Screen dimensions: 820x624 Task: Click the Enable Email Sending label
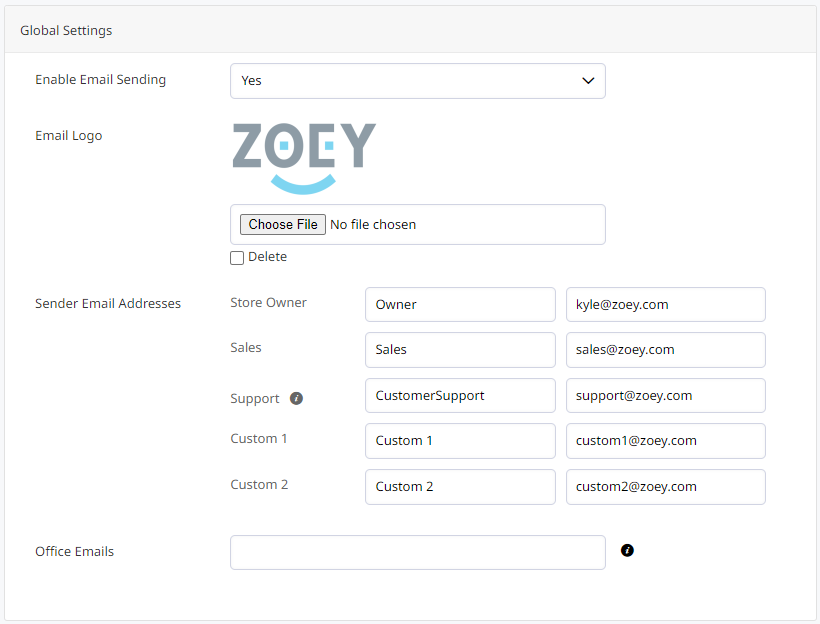coord(100,80)
